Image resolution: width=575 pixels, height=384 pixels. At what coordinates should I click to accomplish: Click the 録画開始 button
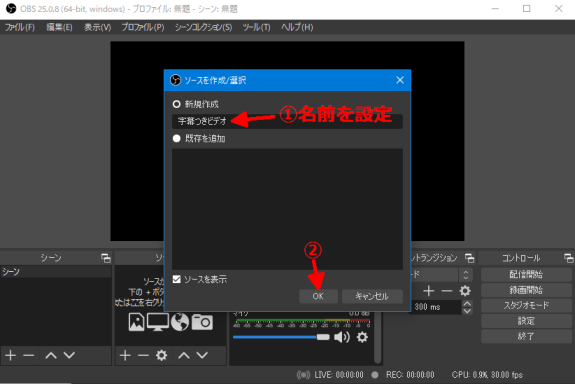point(526,290)
